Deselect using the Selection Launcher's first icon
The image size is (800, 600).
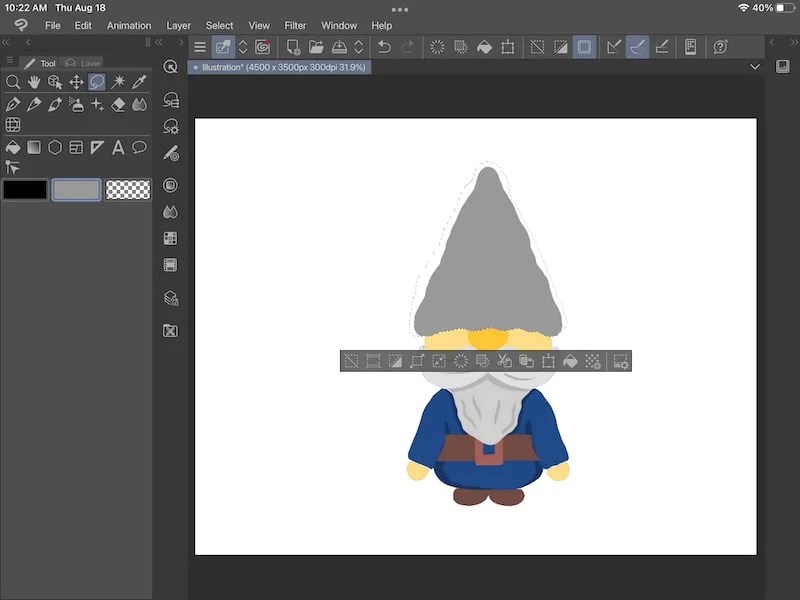pos(351,362)
